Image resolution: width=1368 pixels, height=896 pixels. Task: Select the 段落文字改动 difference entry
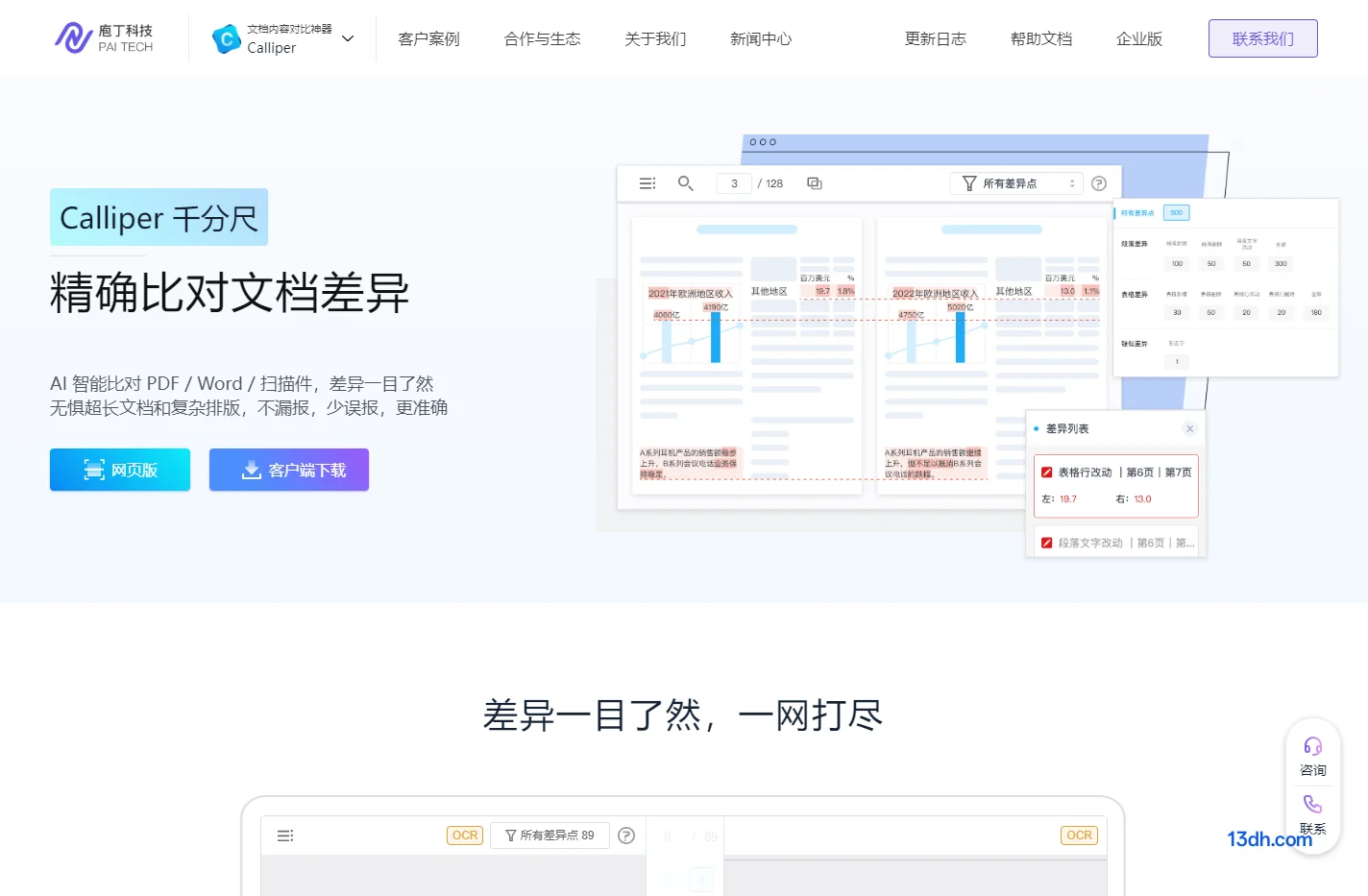(1116, 543)
